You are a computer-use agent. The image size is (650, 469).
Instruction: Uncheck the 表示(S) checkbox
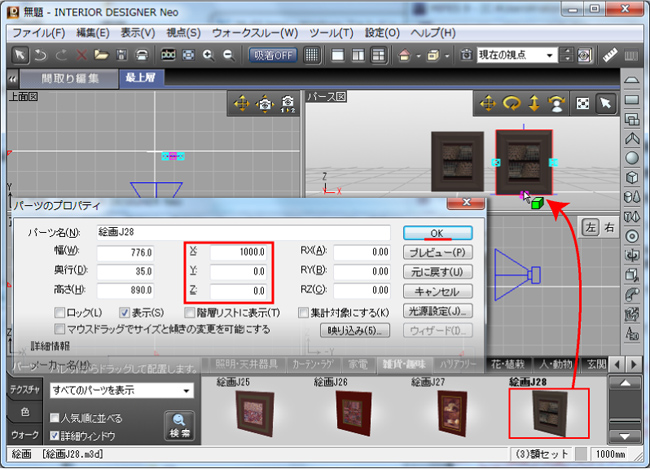click(x=126, y=313)
